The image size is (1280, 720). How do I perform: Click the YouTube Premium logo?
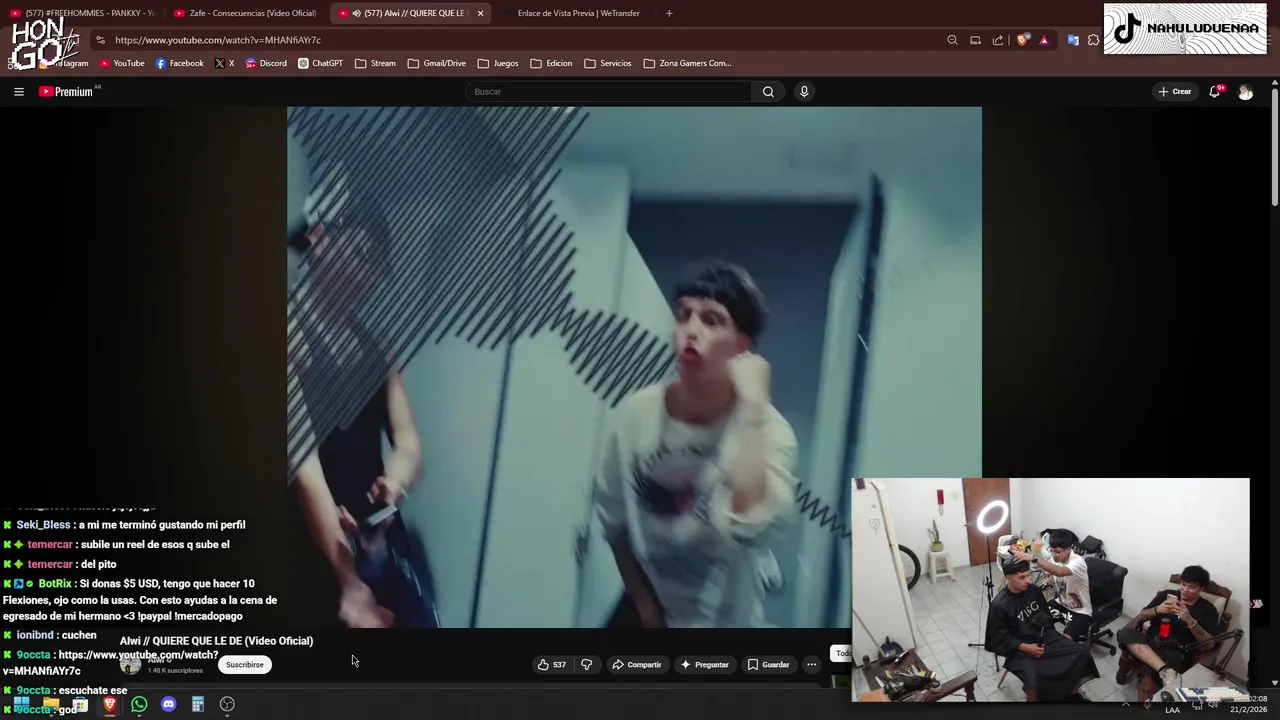[68, 91]
